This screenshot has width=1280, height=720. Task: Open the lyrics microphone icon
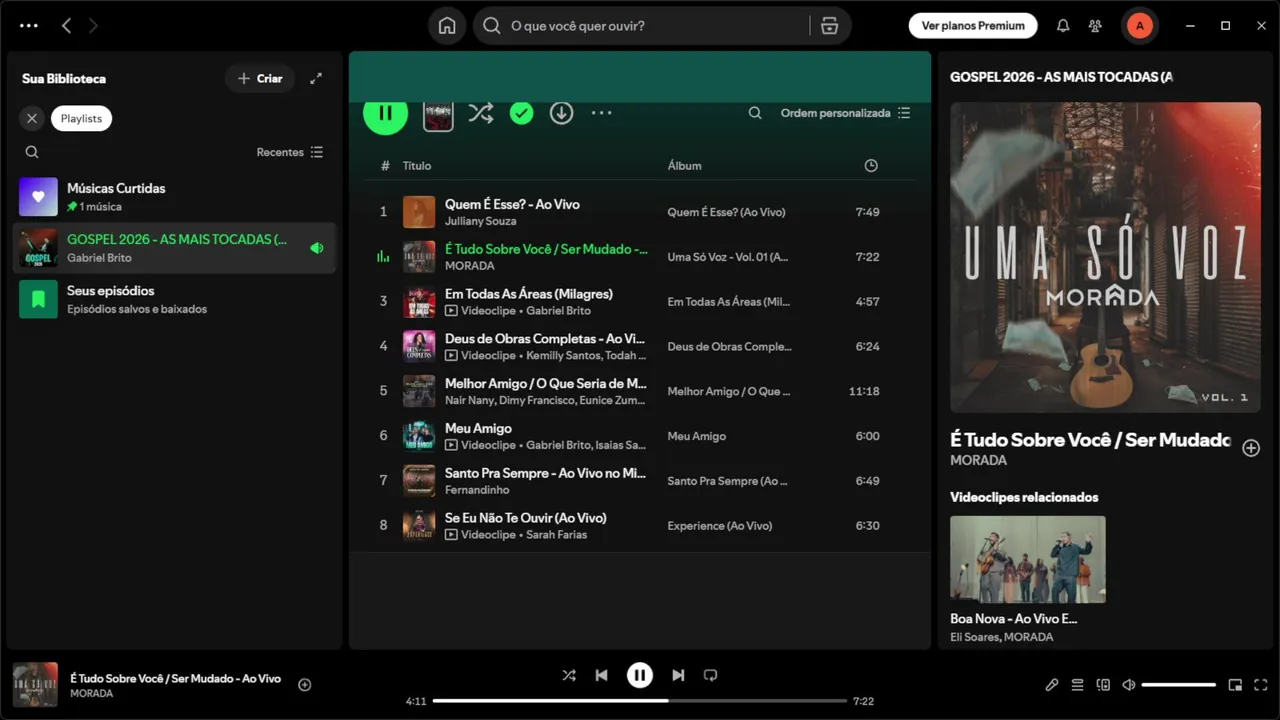(1051, 685)
